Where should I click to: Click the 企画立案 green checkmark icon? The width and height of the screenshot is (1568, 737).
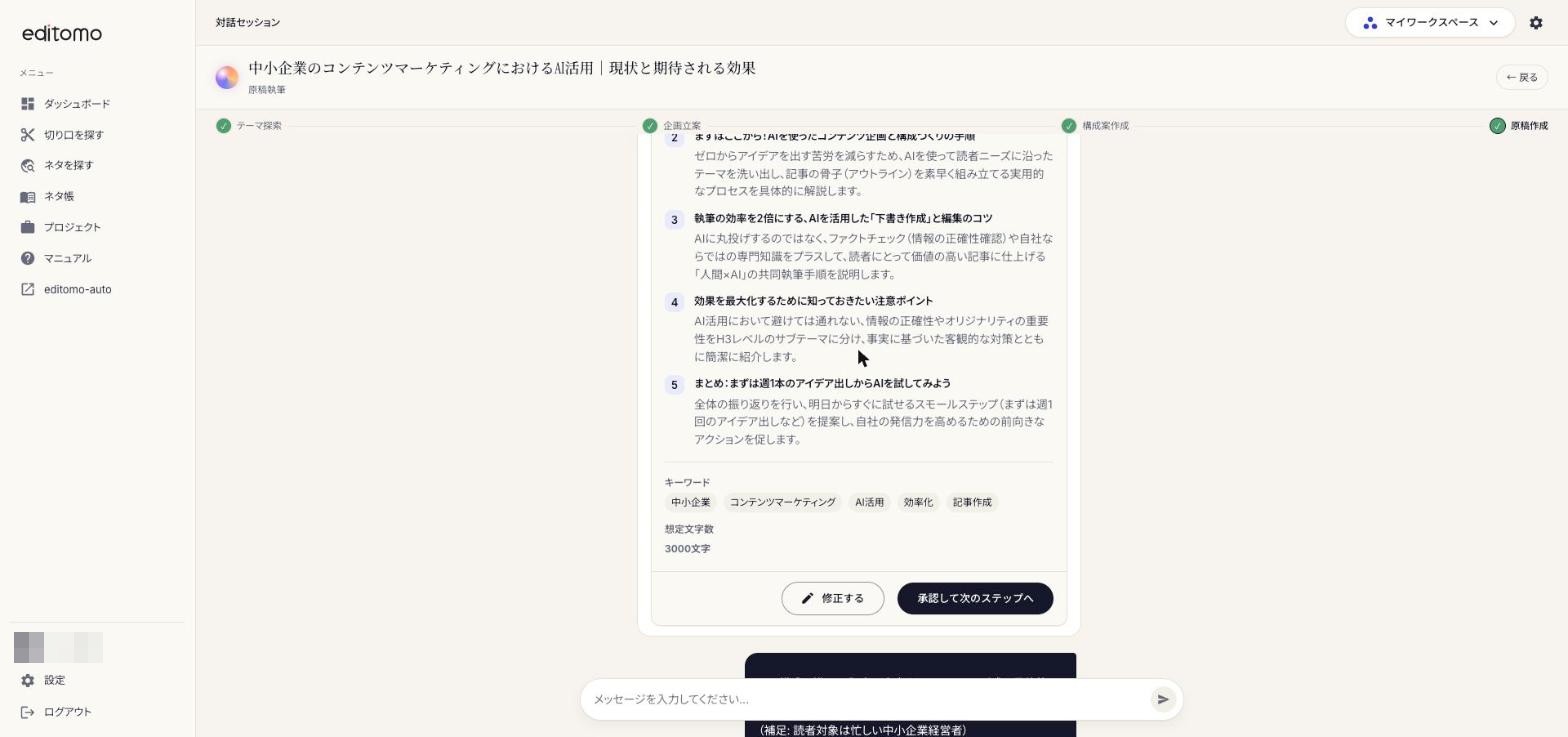point(650,126)
